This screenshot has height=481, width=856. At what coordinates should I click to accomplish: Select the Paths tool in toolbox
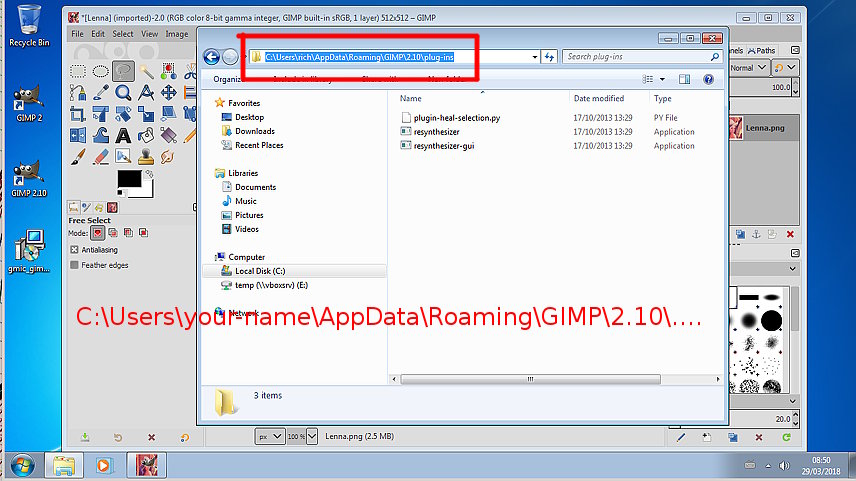(78, 93)
